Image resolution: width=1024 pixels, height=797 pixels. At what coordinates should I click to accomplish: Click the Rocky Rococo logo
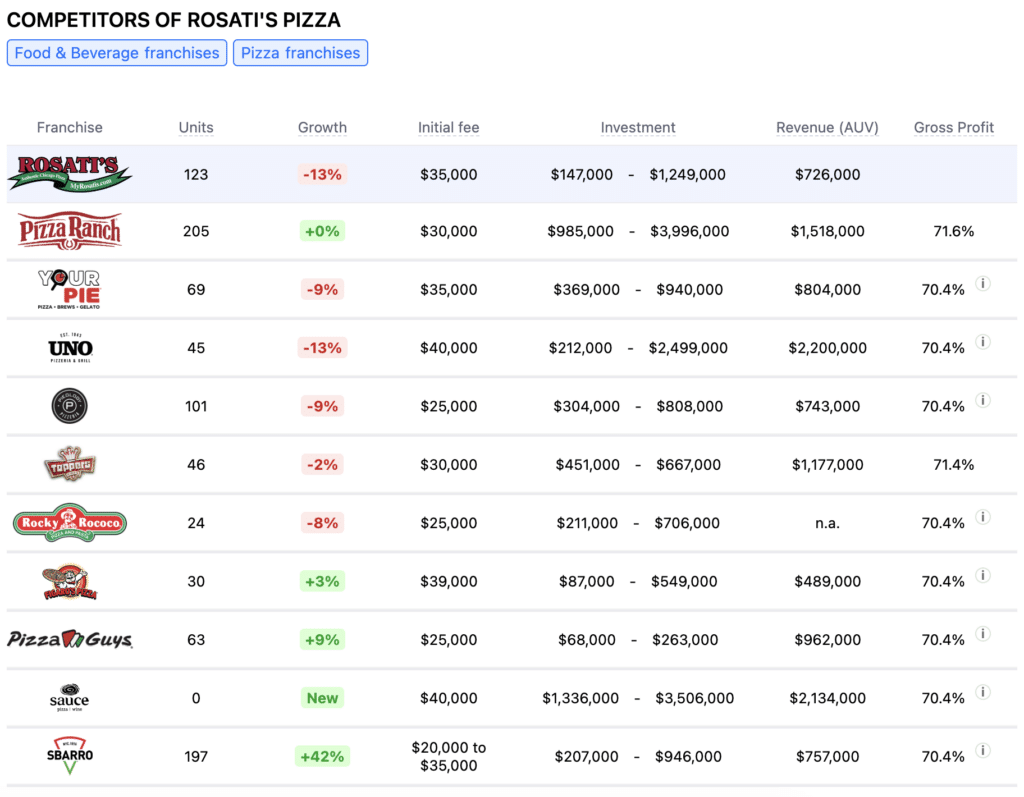click(x=70, y=523)
